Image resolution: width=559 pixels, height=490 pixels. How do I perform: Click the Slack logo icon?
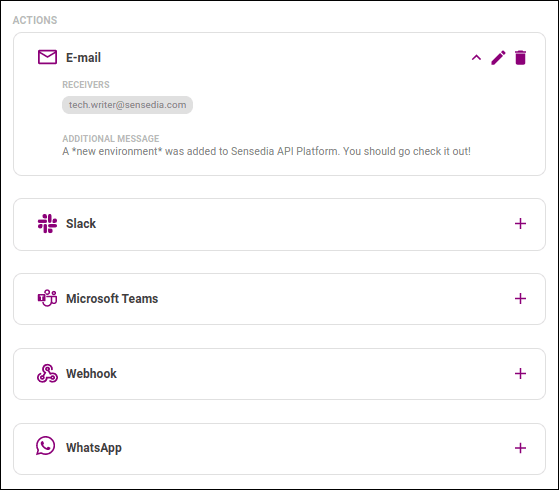pyautogui.click(x=47, y=224)
